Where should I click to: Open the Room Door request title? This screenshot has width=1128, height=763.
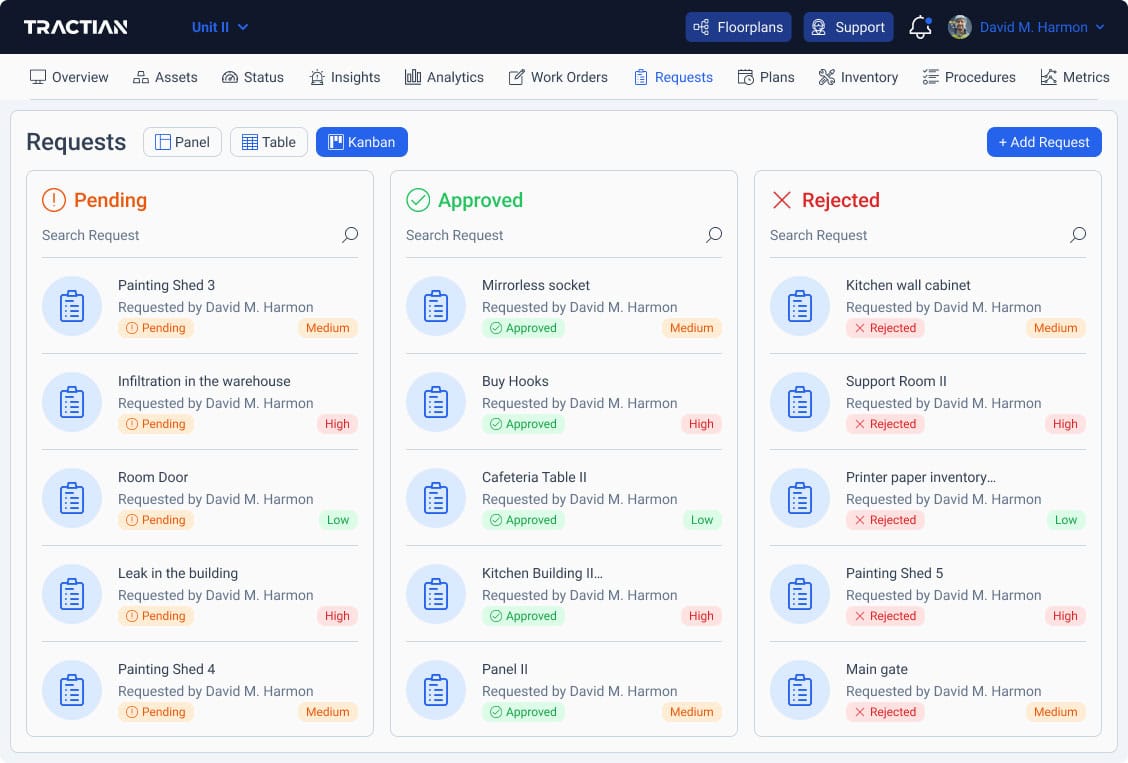point(153,478)
